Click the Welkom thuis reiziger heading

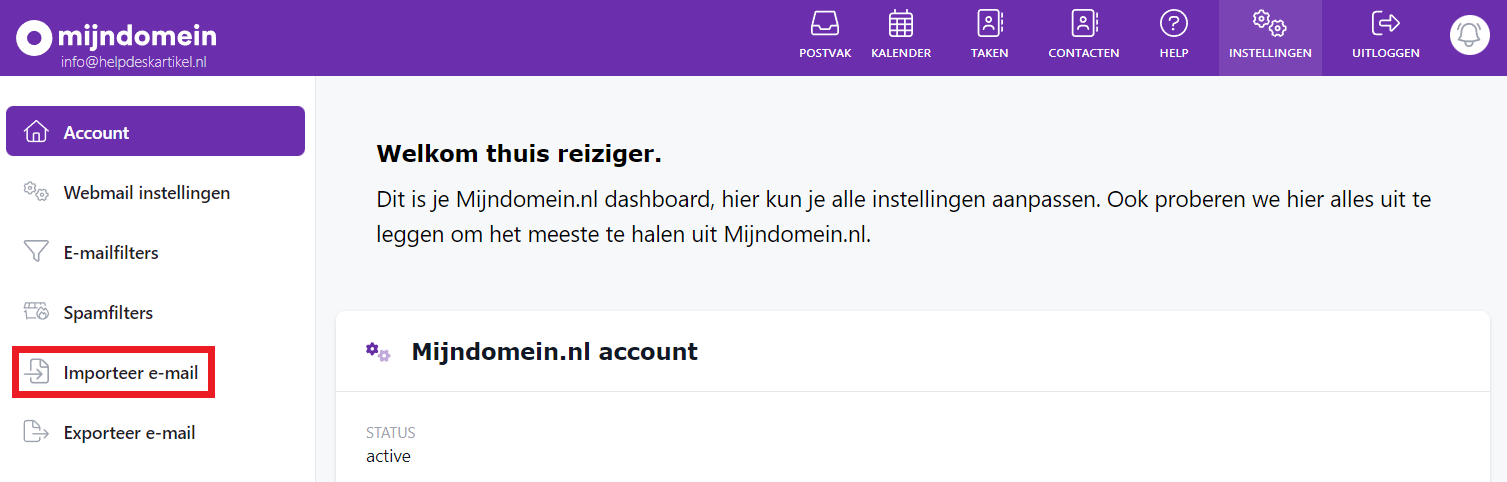(x=519, y=155)
